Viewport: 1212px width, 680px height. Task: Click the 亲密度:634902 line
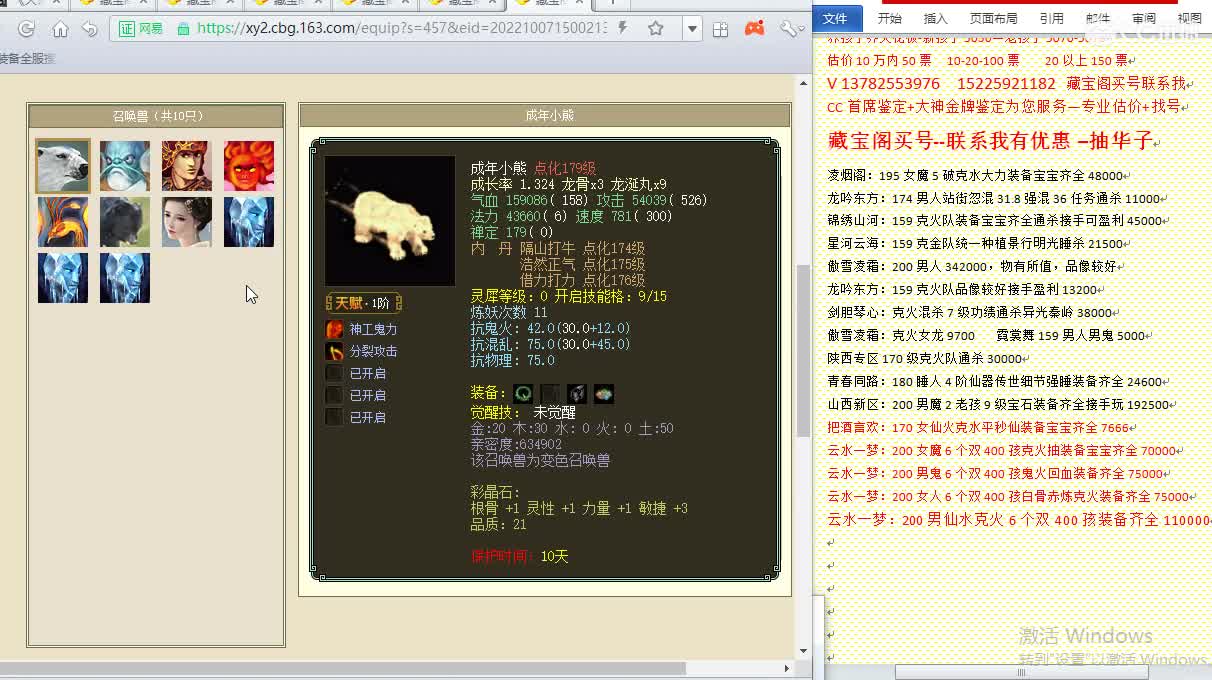[516, 444]
